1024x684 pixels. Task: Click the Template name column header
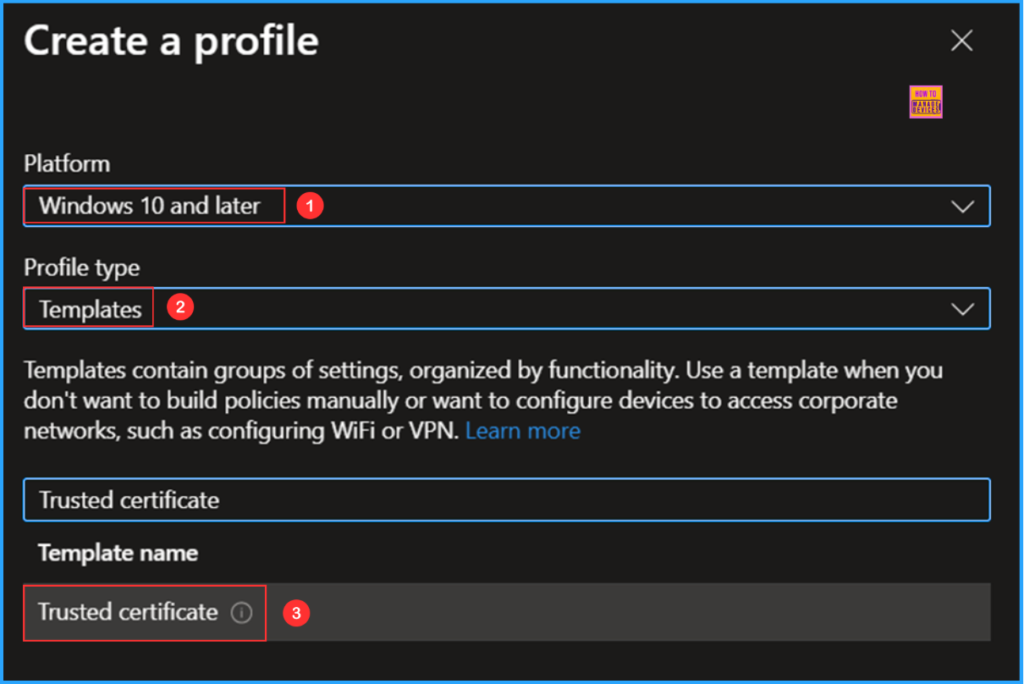[x=118, y=553]
